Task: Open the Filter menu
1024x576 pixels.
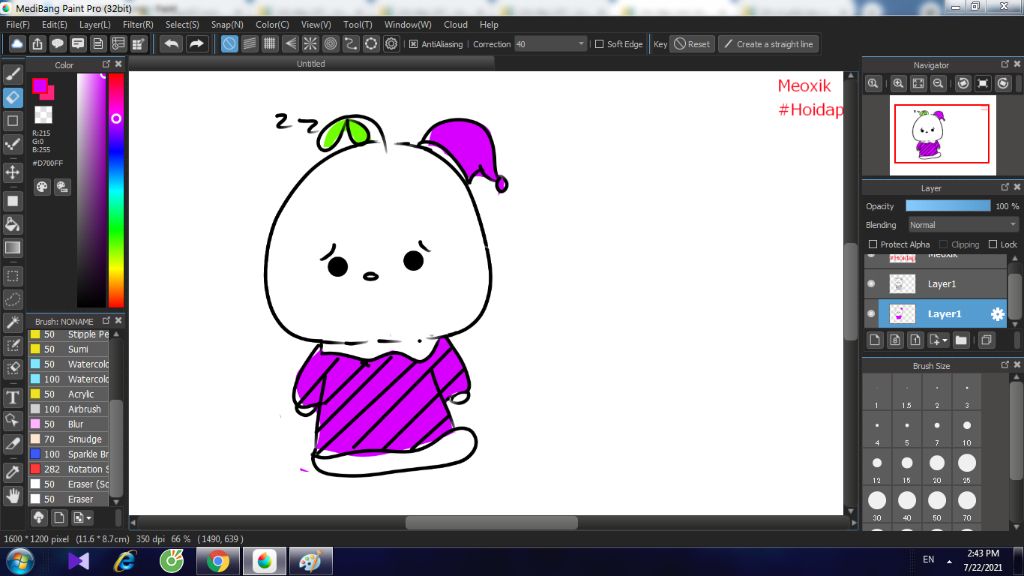Action: [138, 24]
